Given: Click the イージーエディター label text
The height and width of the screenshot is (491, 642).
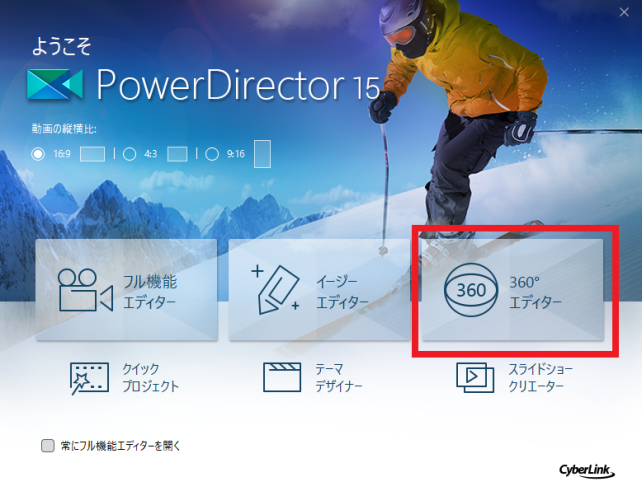Looking at the screenshot, I should click(342, 292).
